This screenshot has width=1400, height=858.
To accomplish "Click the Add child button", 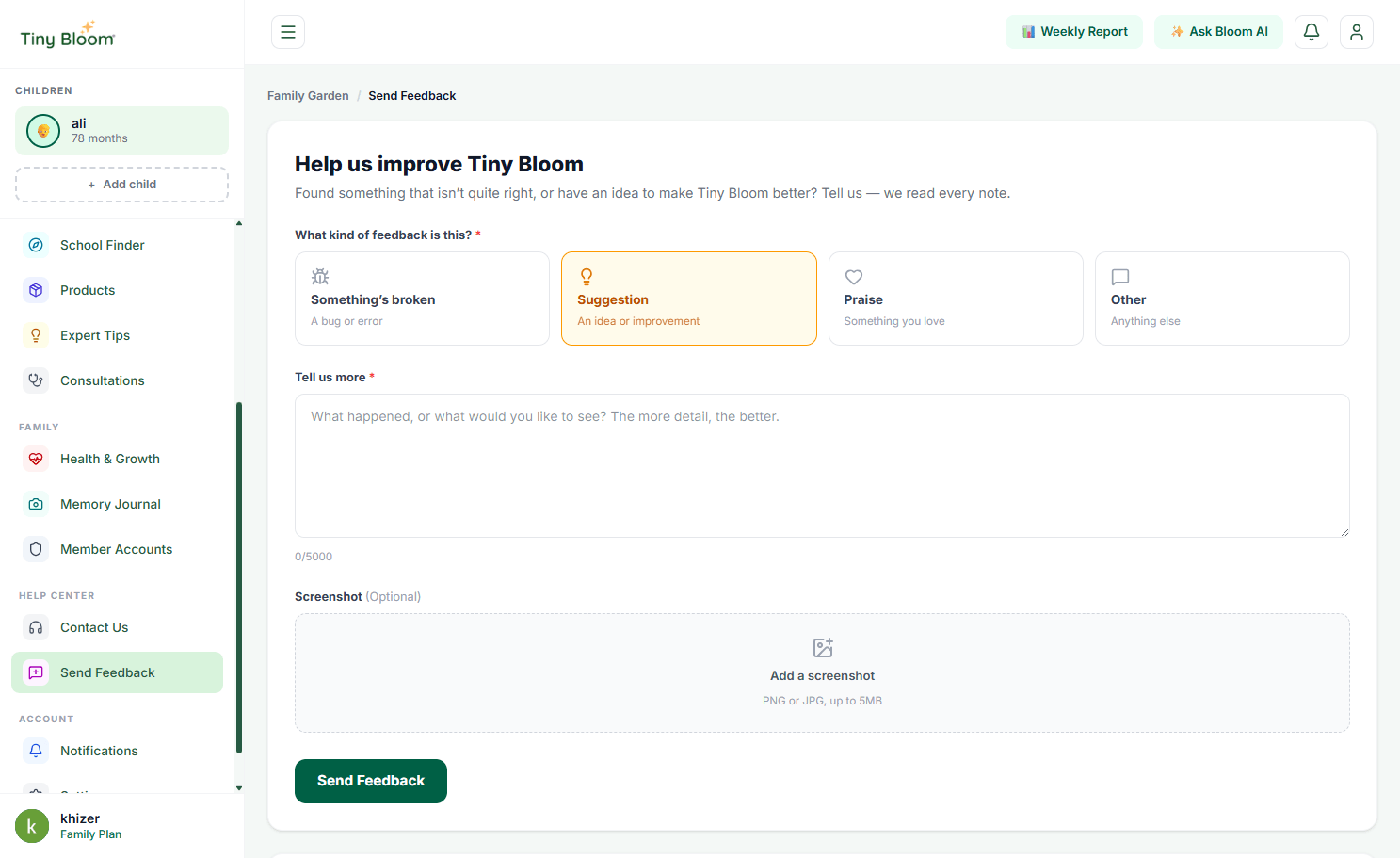I will coord(121,185).
